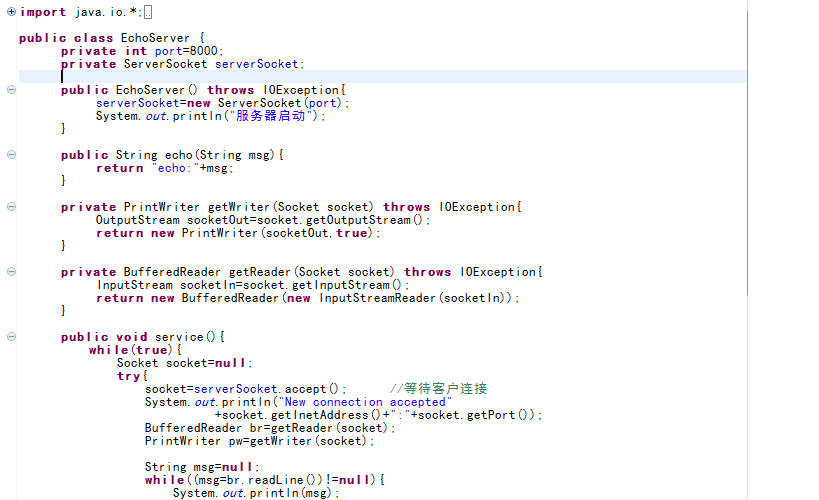819x500 pixels.
Task: Collapse the echo method fold
Action: 11,155
